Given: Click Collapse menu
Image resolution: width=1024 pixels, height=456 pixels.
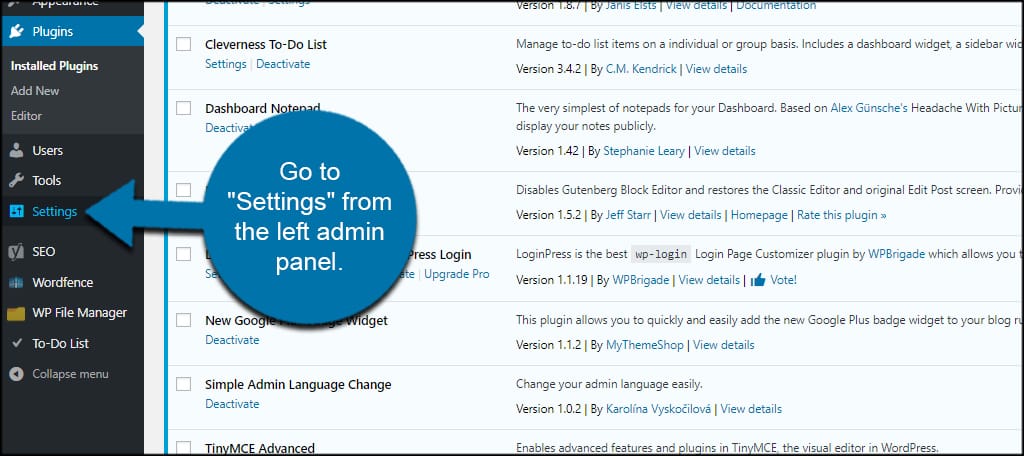Looking at the screenshot, I should [x=71, y=374].
